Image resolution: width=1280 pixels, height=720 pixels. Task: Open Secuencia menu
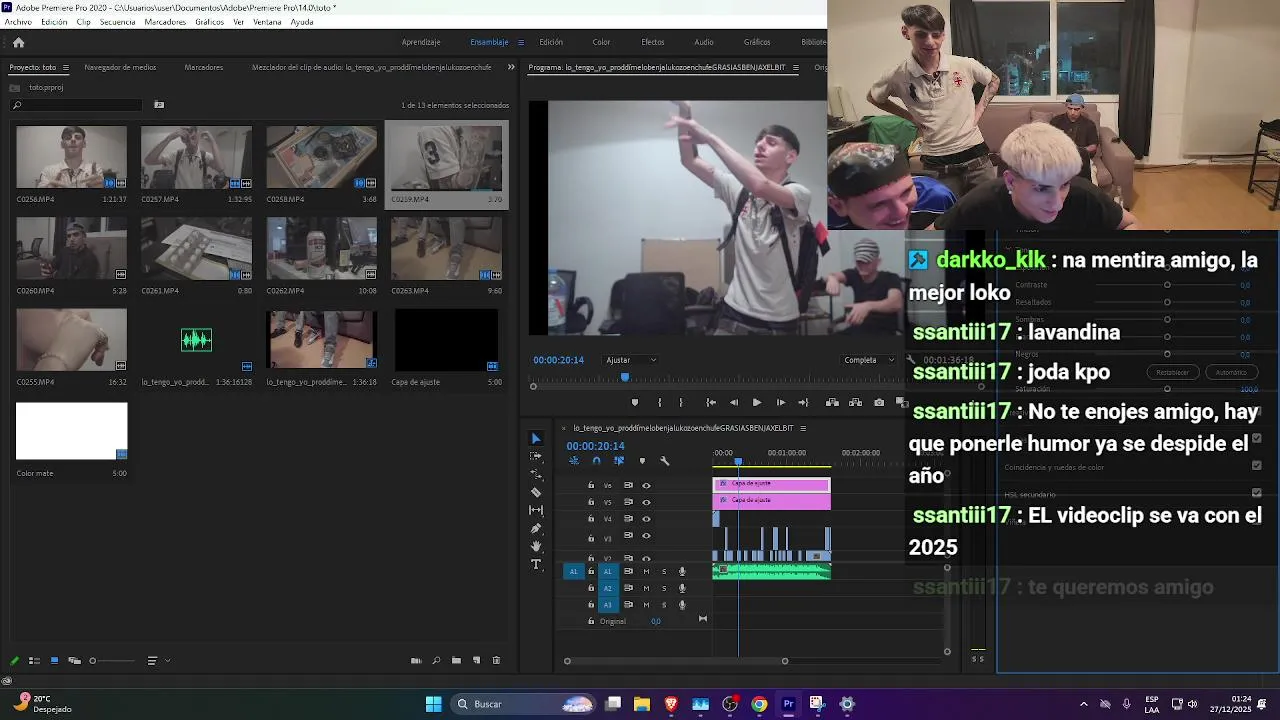tap(117, 22)
